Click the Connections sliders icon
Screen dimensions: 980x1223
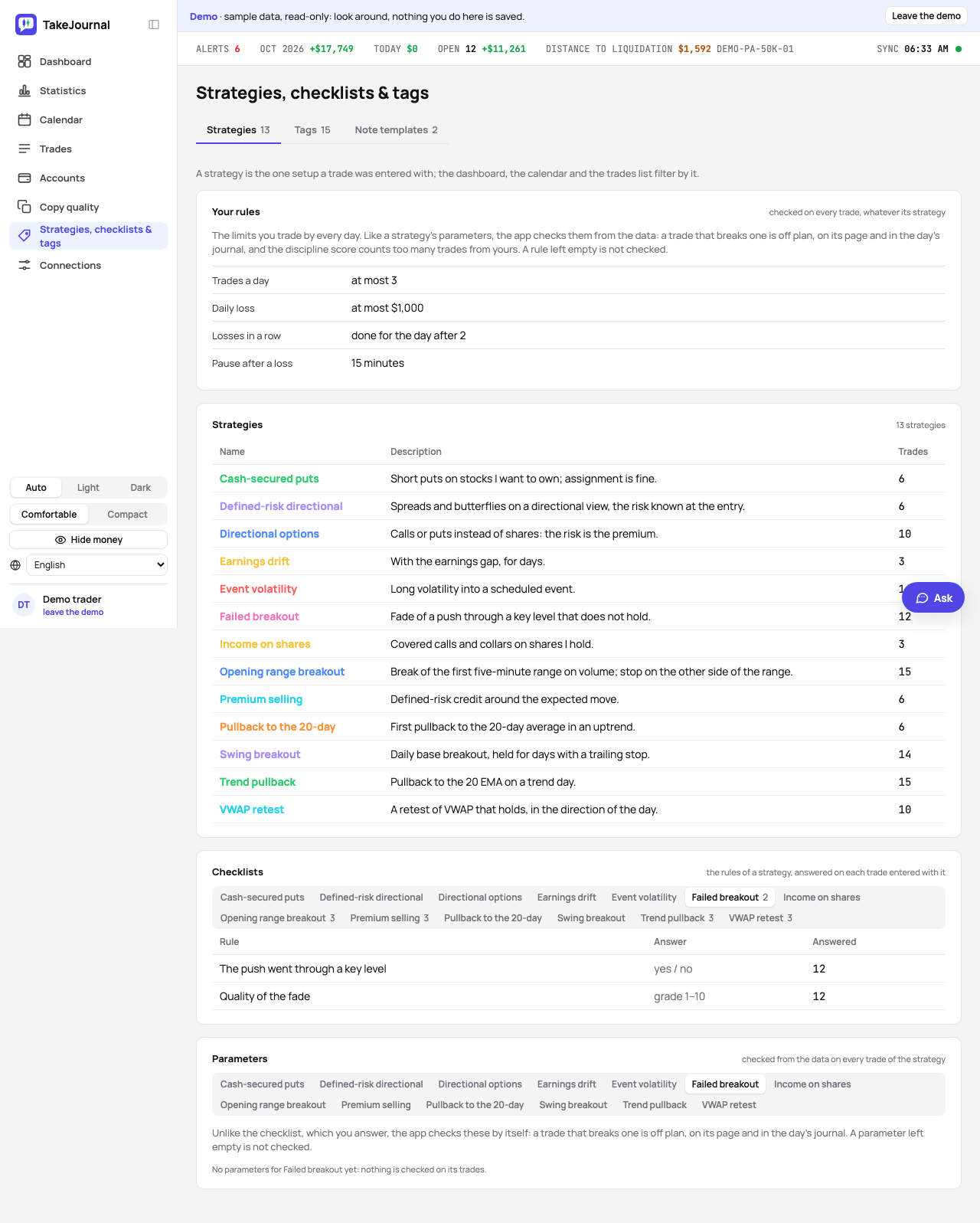click(x=24, y=265)
